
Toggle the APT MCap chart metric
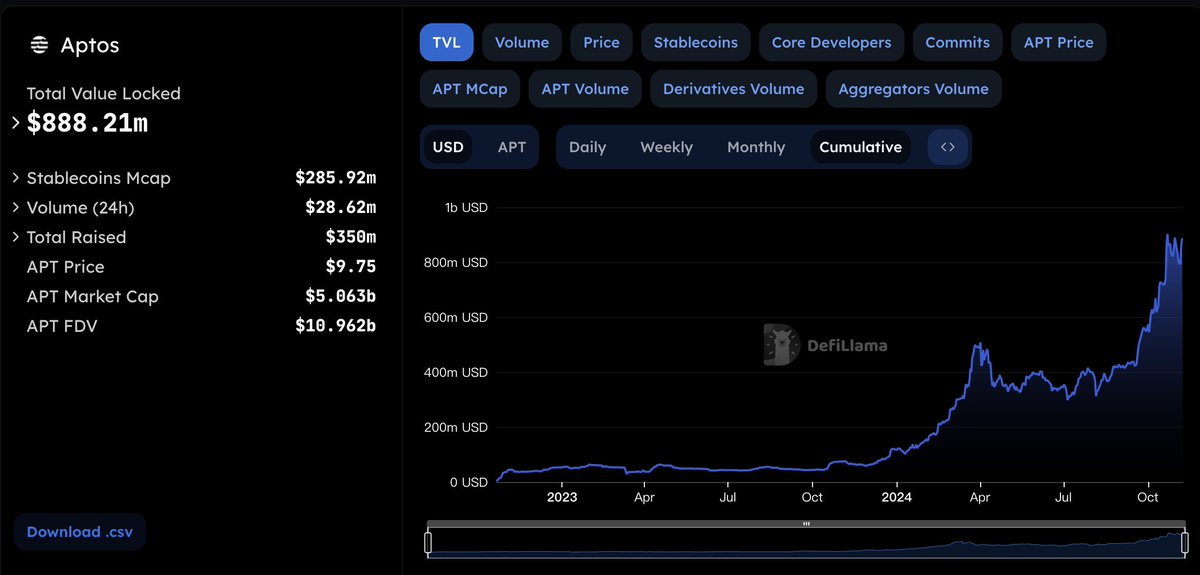tap(470, 89)
